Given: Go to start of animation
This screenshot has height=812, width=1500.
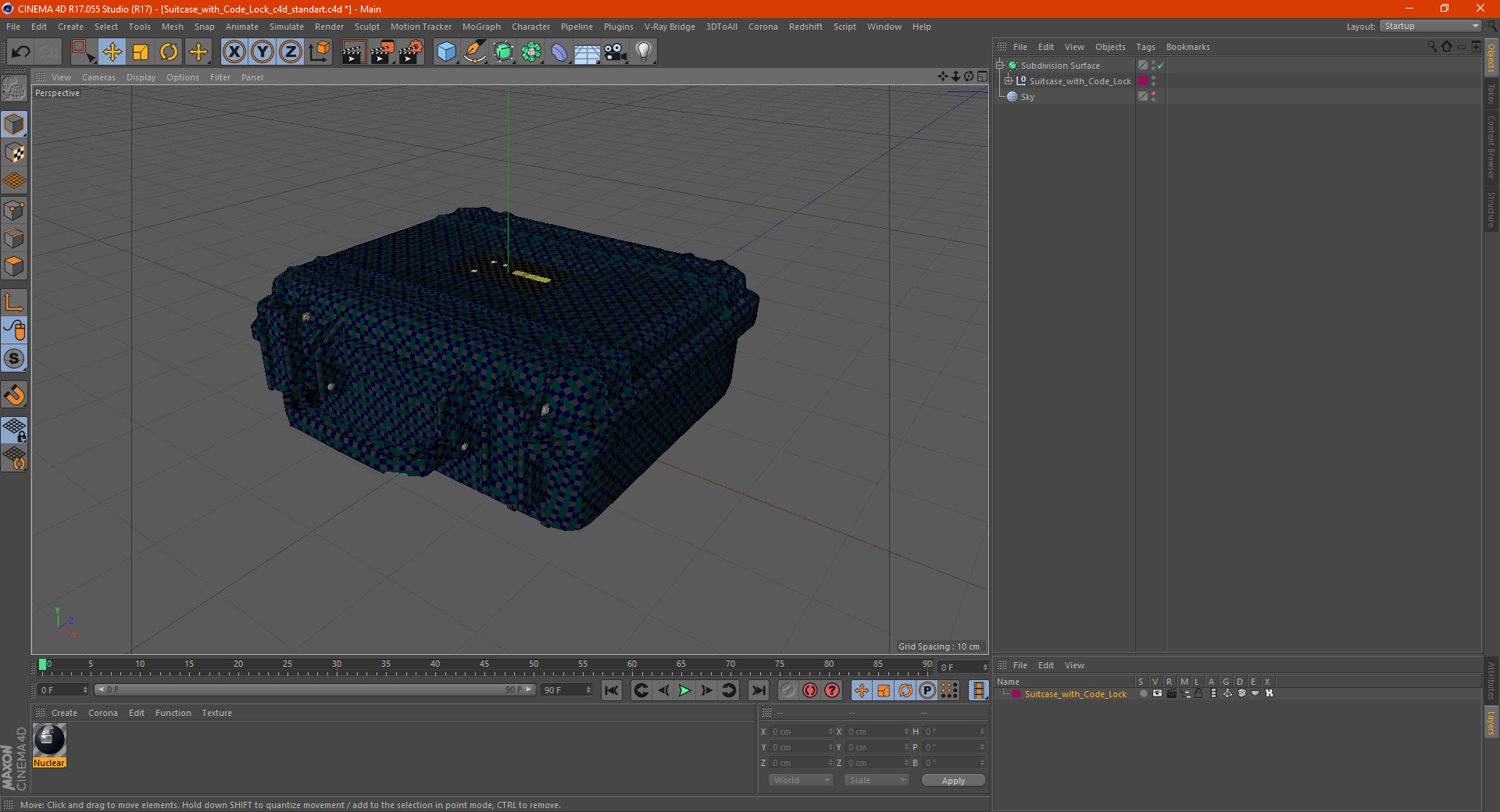Looking at the screenshot, I should pyautogui.click(x=612, y=690).
